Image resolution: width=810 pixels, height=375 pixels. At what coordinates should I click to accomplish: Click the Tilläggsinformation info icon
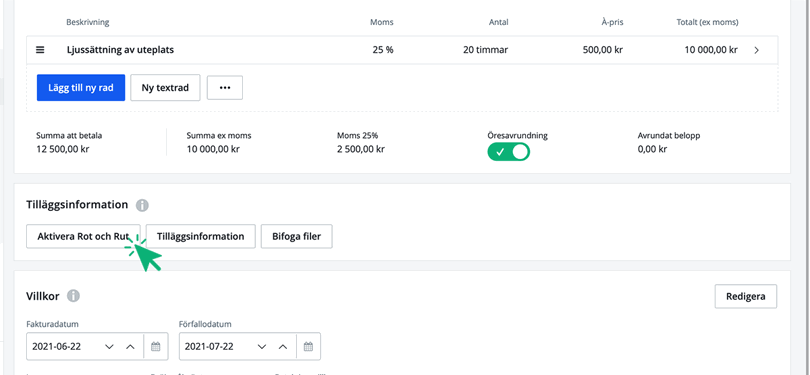click(x=142, y=206)
